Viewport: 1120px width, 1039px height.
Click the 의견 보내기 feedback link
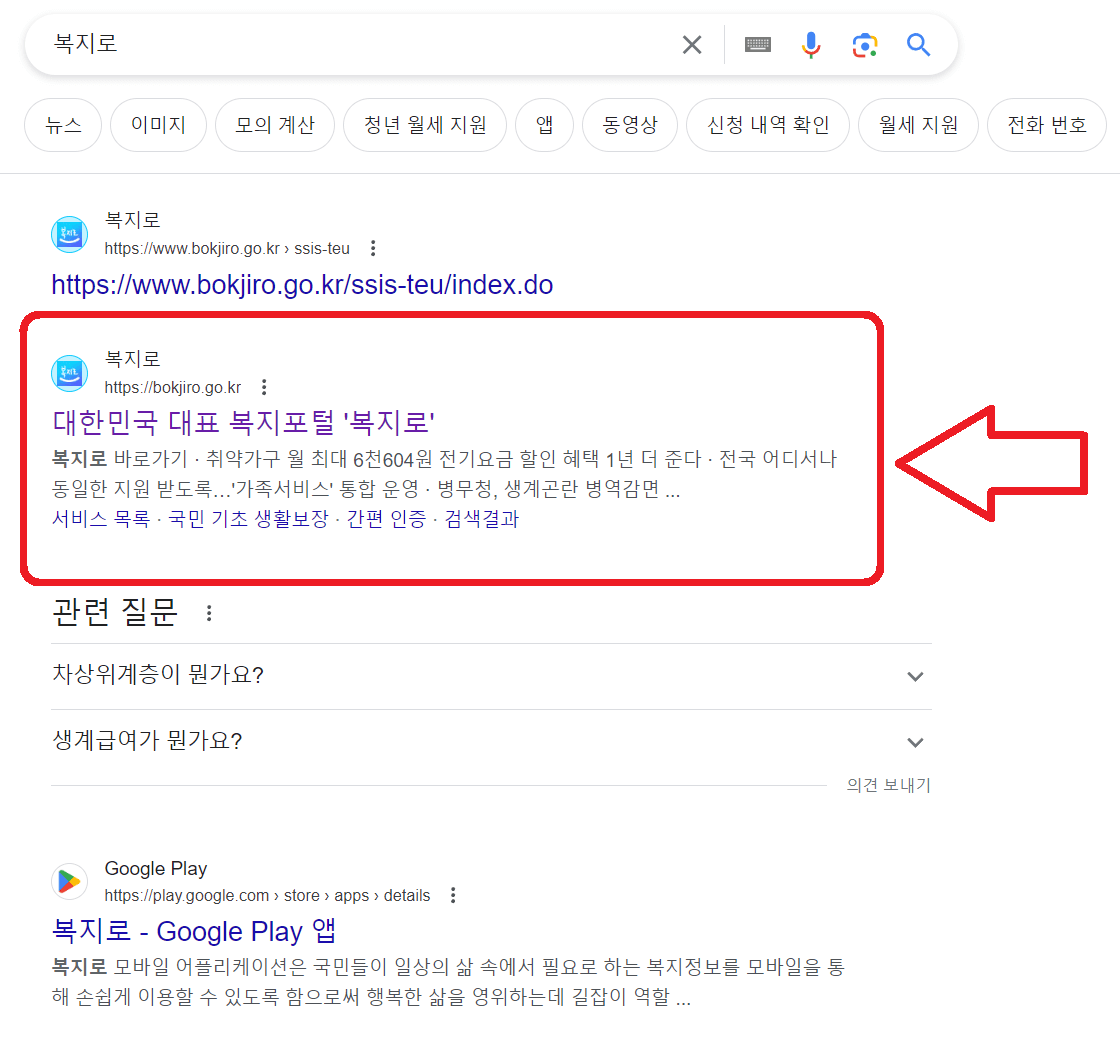(x=889, y=785)
